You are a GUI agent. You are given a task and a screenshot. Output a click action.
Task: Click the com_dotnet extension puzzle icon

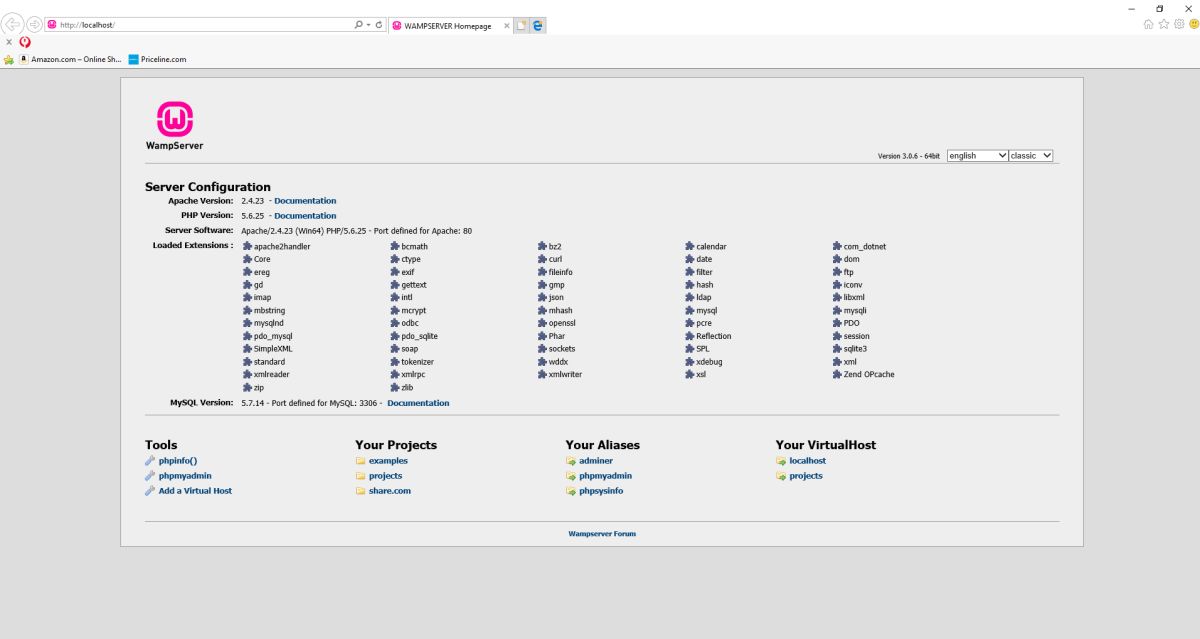coord(837,246)
